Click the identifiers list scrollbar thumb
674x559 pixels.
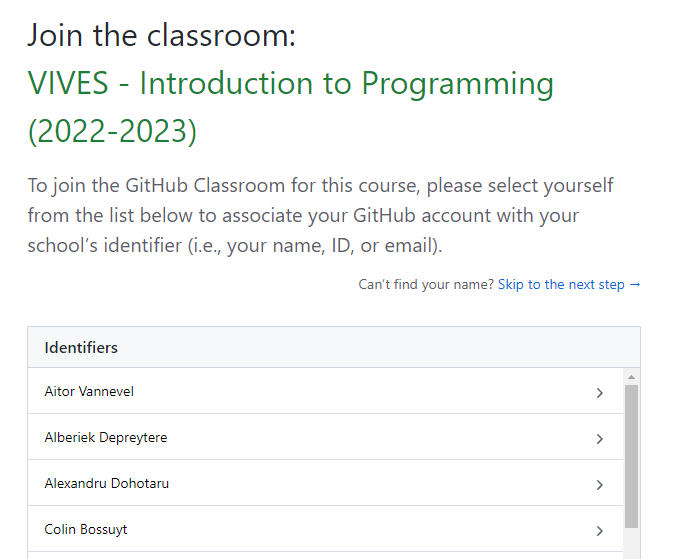pos(631,456)
